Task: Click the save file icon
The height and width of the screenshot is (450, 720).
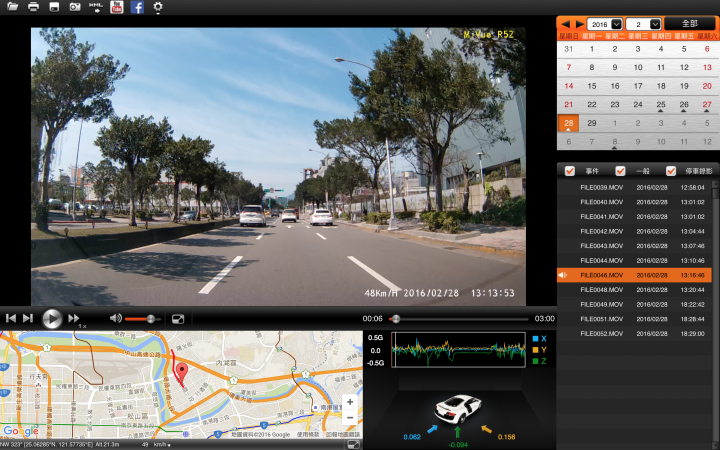Action: (x=54, y=7)
